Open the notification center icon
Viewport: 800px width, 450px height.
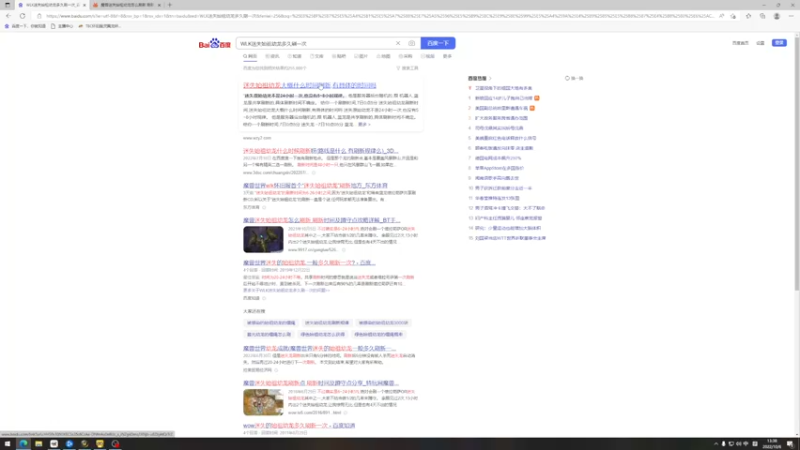pyautogui.click(x=790, y=444)
